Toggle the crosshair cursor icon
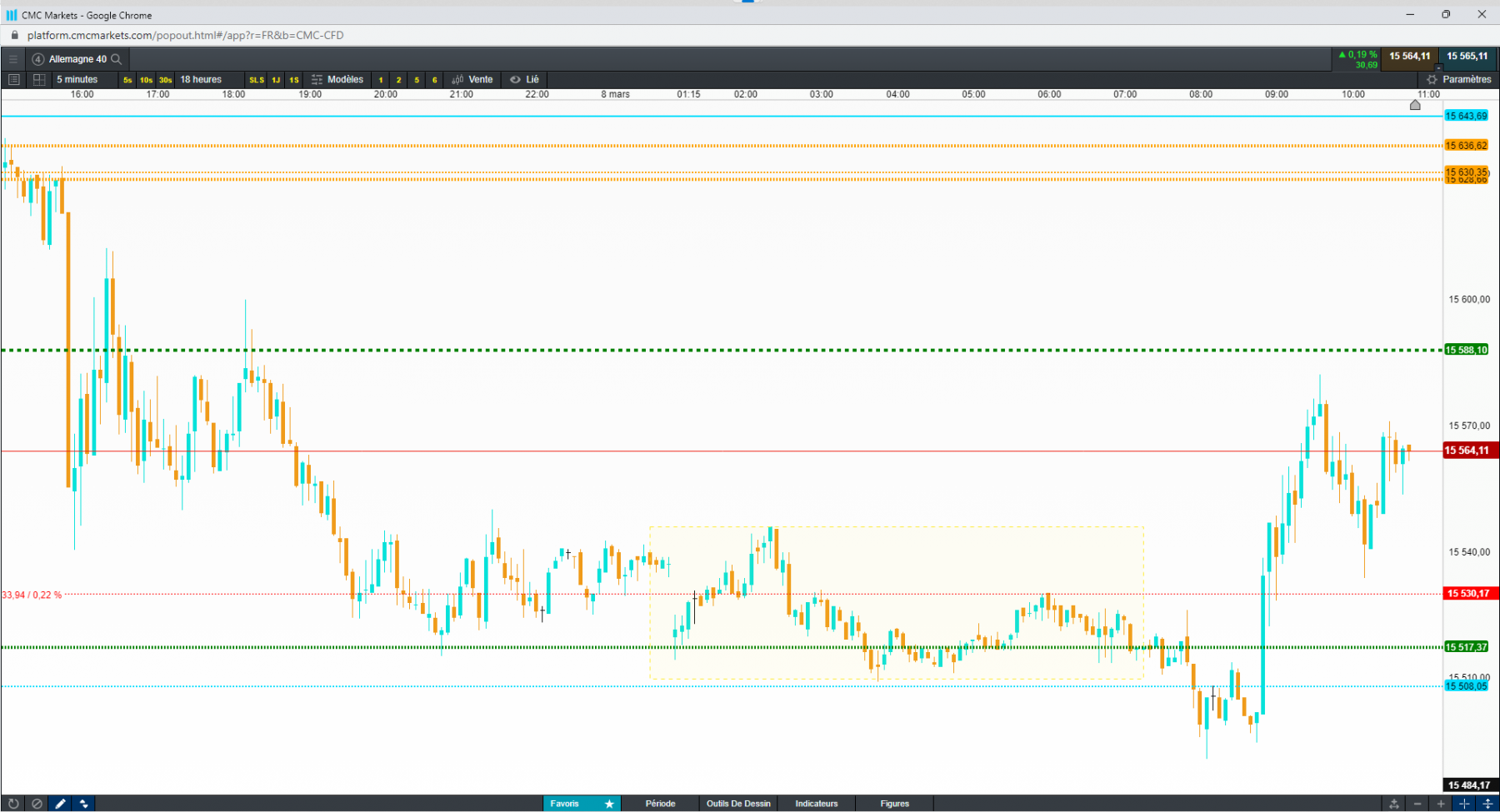1500x812 pixels. point(1464,804)
